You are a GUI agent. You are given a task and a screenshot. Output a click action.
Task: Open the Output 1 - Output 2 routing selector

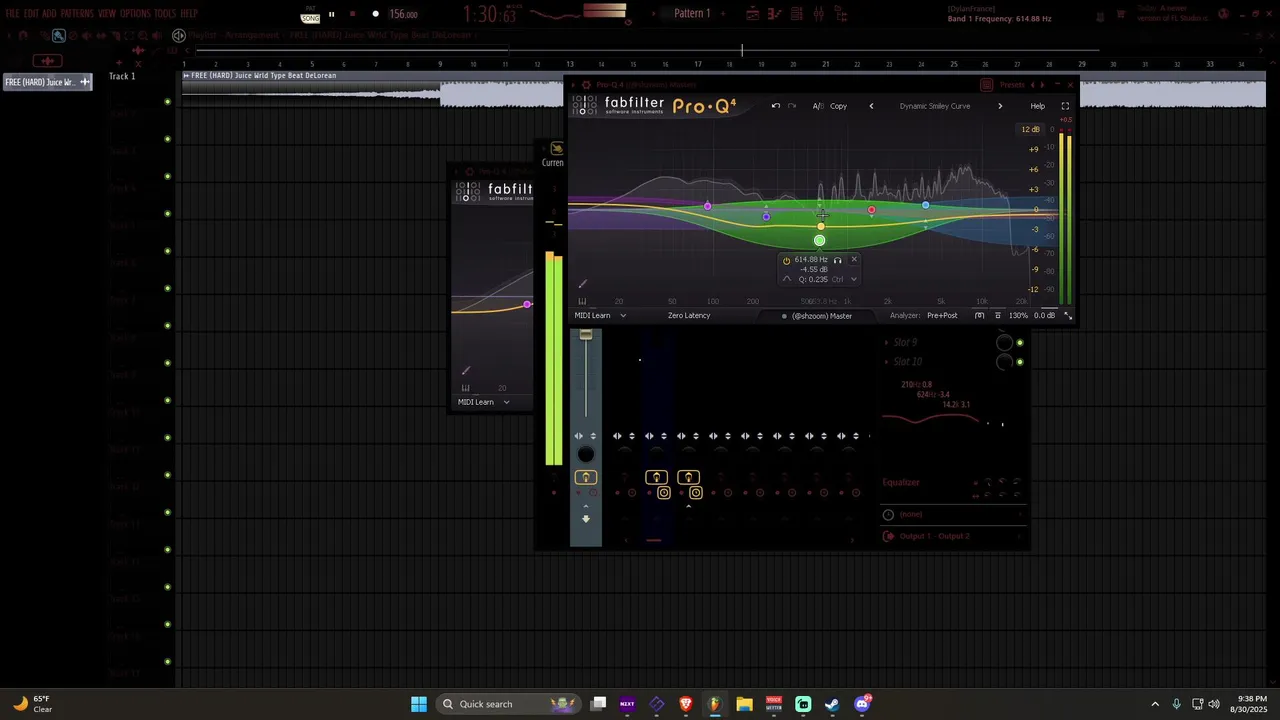coord(953,536)
